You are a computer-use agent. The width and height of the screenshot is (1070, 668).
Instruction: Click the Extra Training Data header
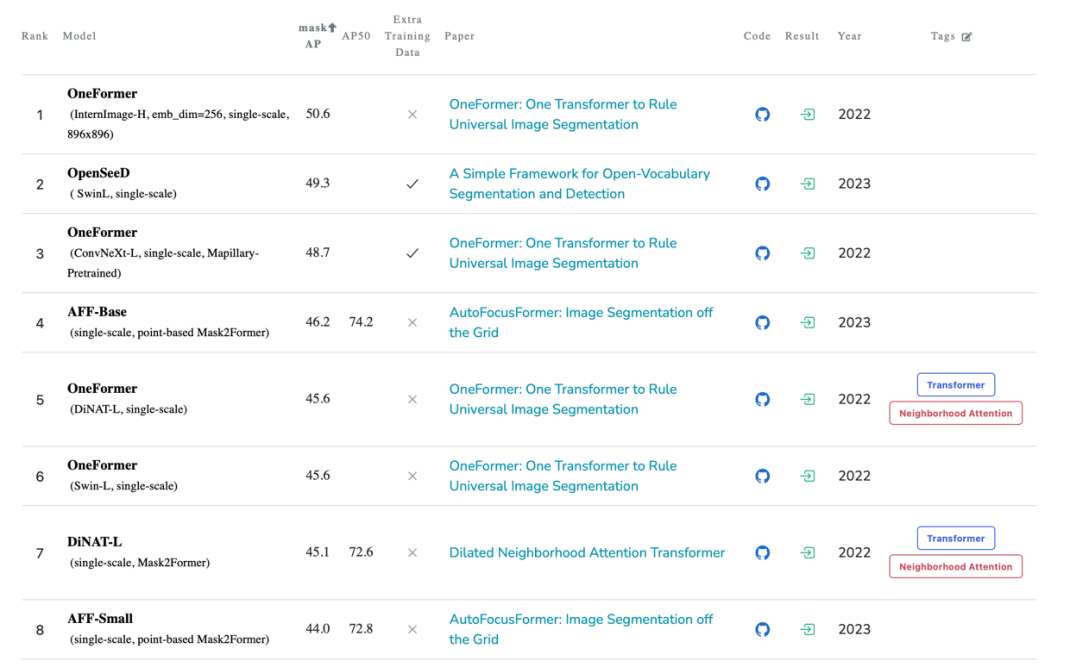tap(407, 36)
